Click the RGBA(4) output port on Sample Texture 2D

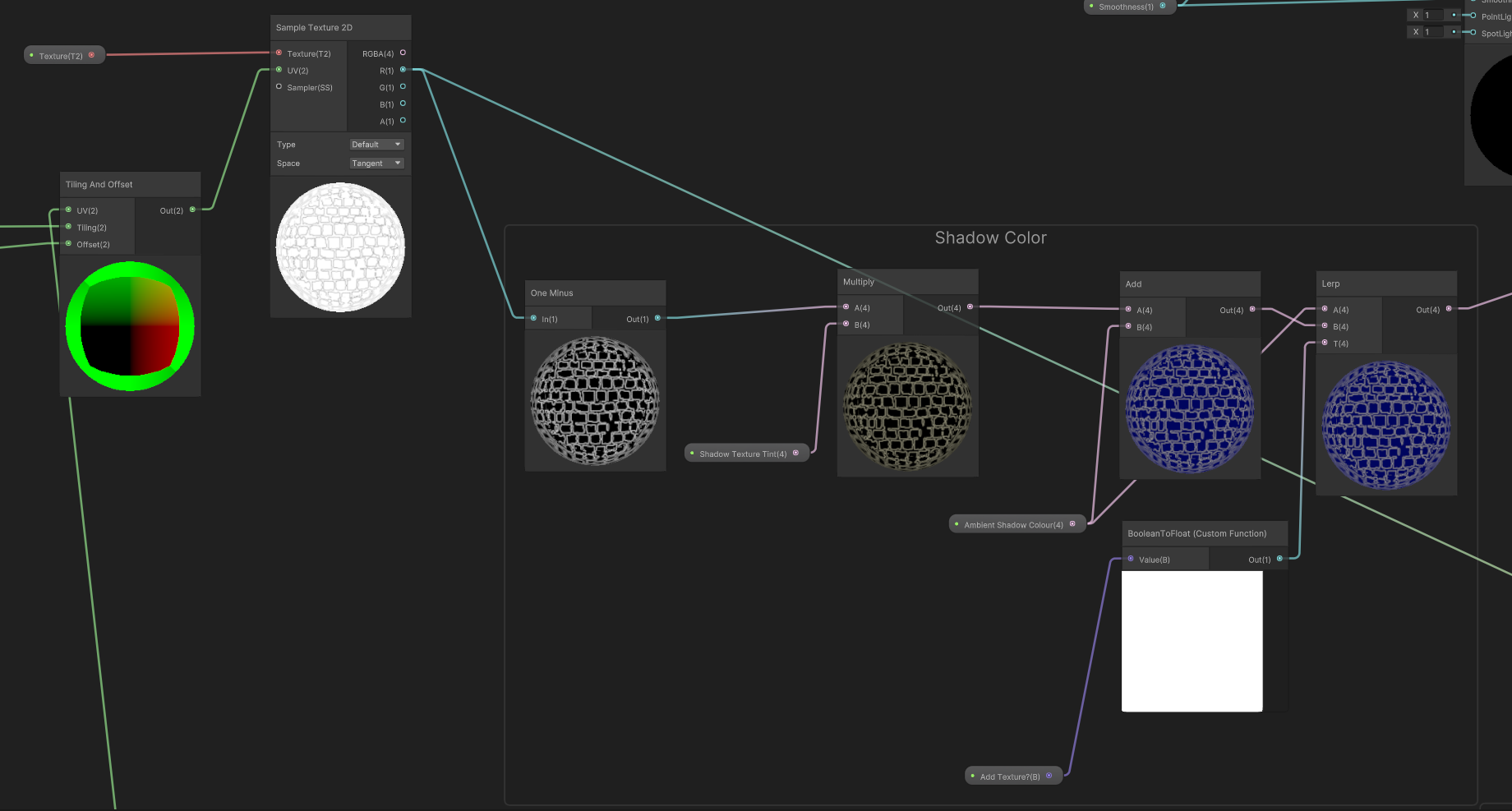point(403,53)
